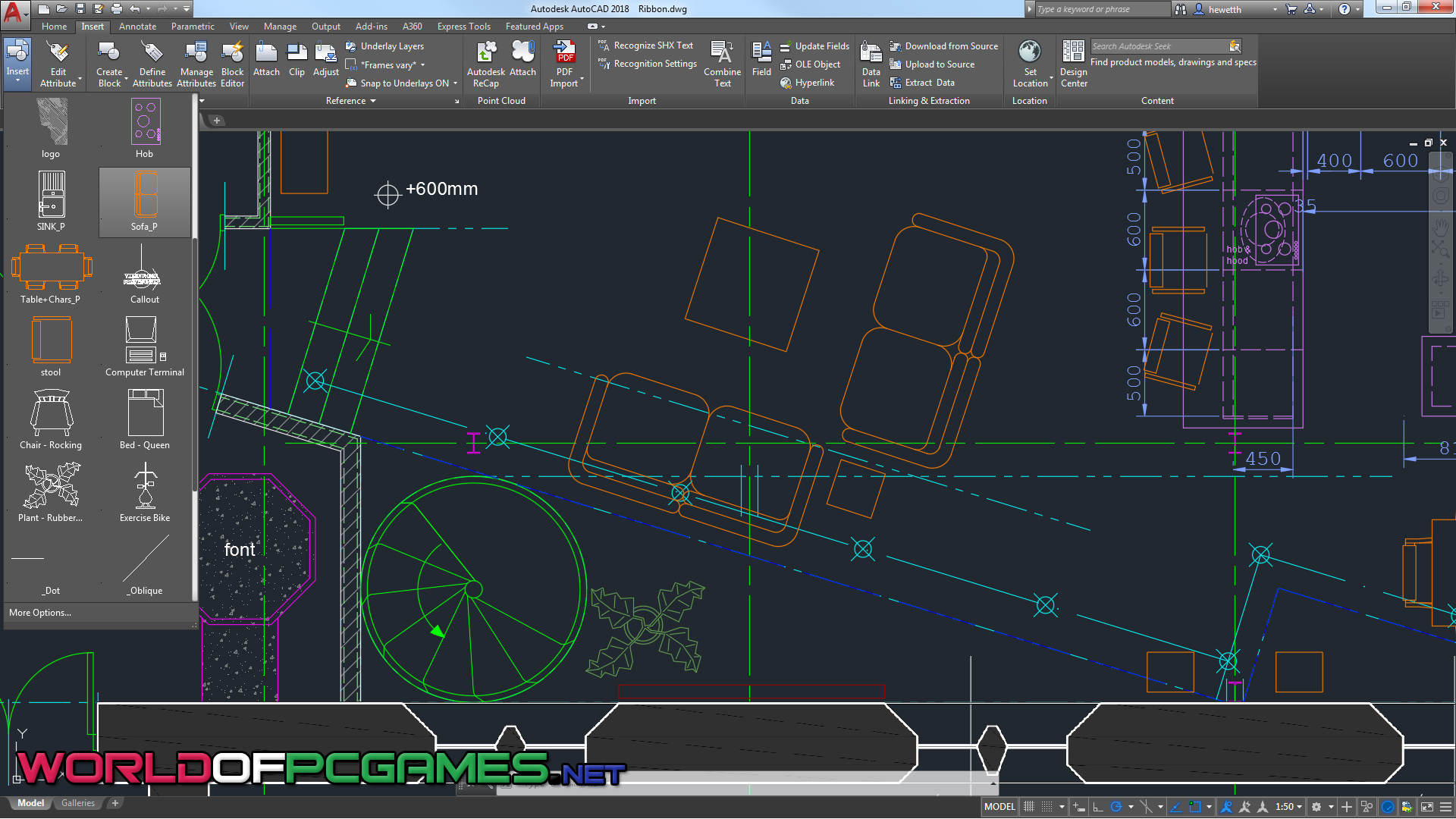Click Download from Source
The width and height of the screenshot is (1456, 819).
click(943, 46)
